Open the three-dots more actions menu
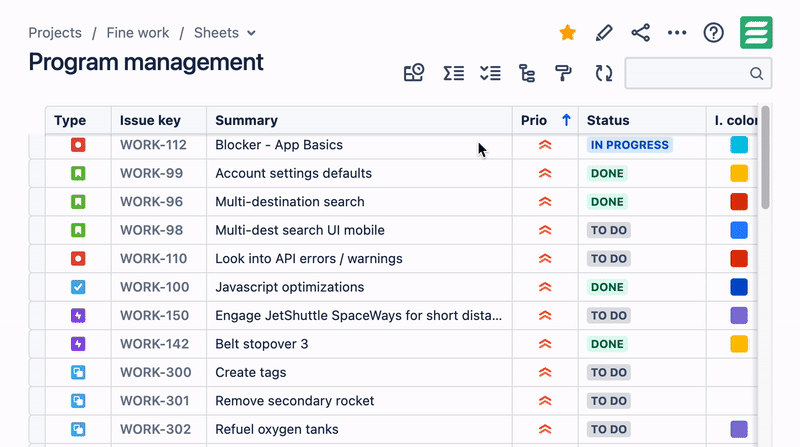 (x=677, y=33)
